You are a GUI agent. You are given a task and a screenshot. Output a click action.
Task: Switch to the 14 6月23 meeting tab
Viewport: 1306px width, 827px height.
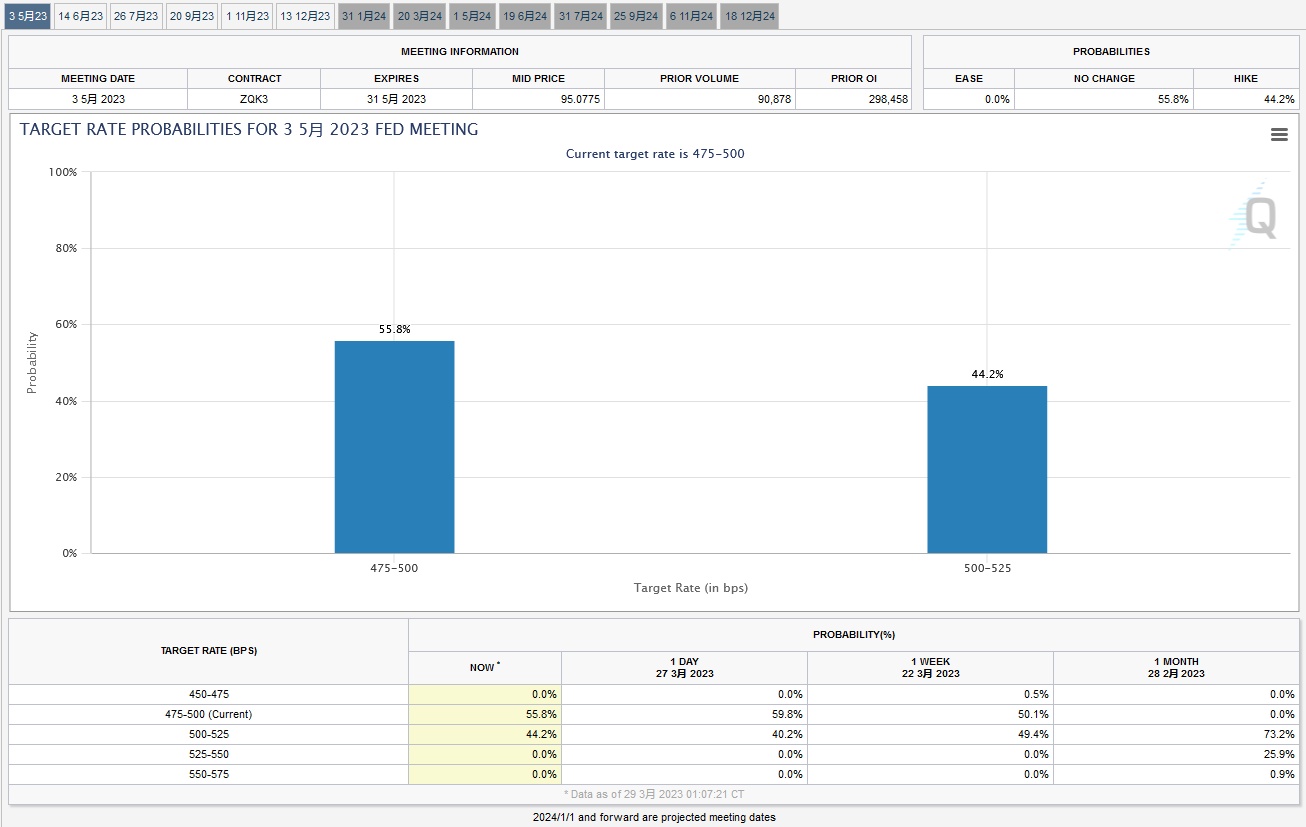(80, 16)
